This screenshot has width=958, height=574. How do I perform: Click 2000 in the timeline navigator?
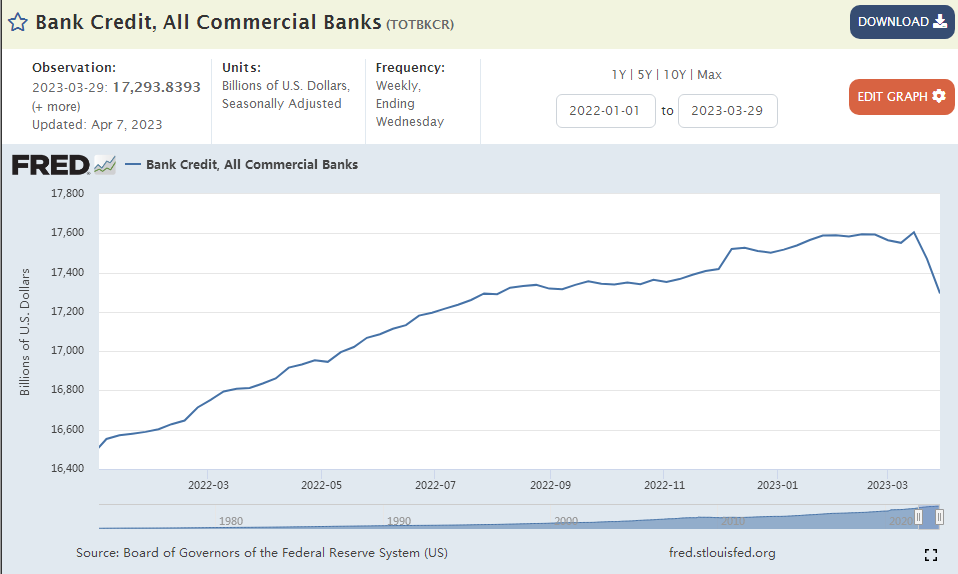[565, 521]
